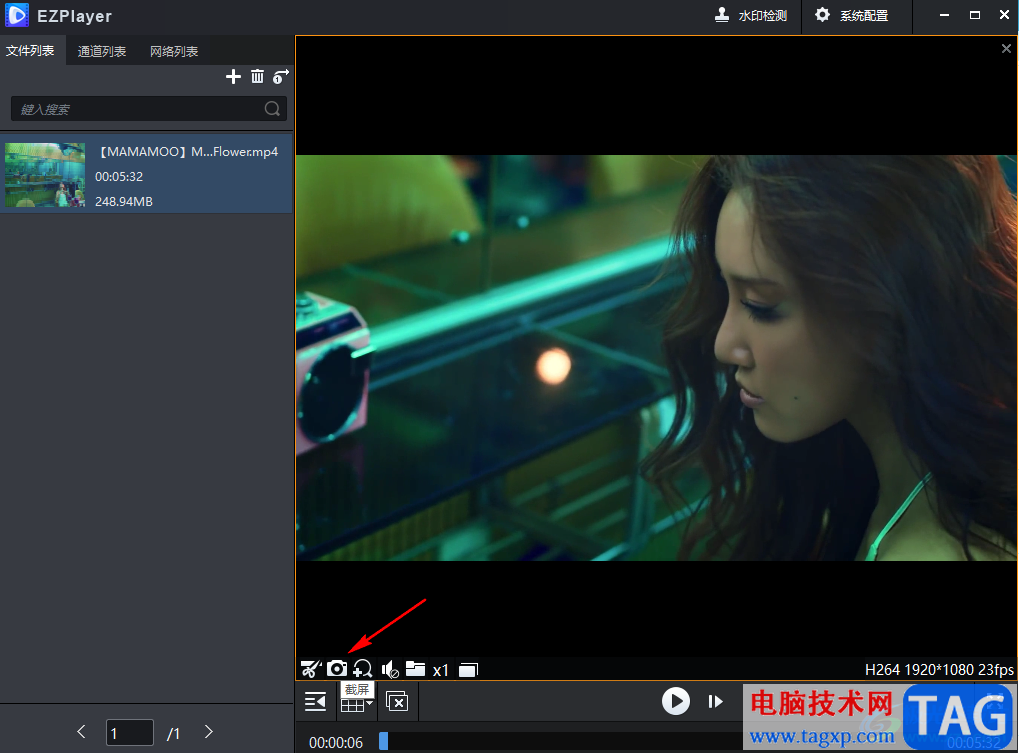This screenshot has width=1019, height=753.
Task: Open the grid window layout dropdown
Action: (356, 704)
